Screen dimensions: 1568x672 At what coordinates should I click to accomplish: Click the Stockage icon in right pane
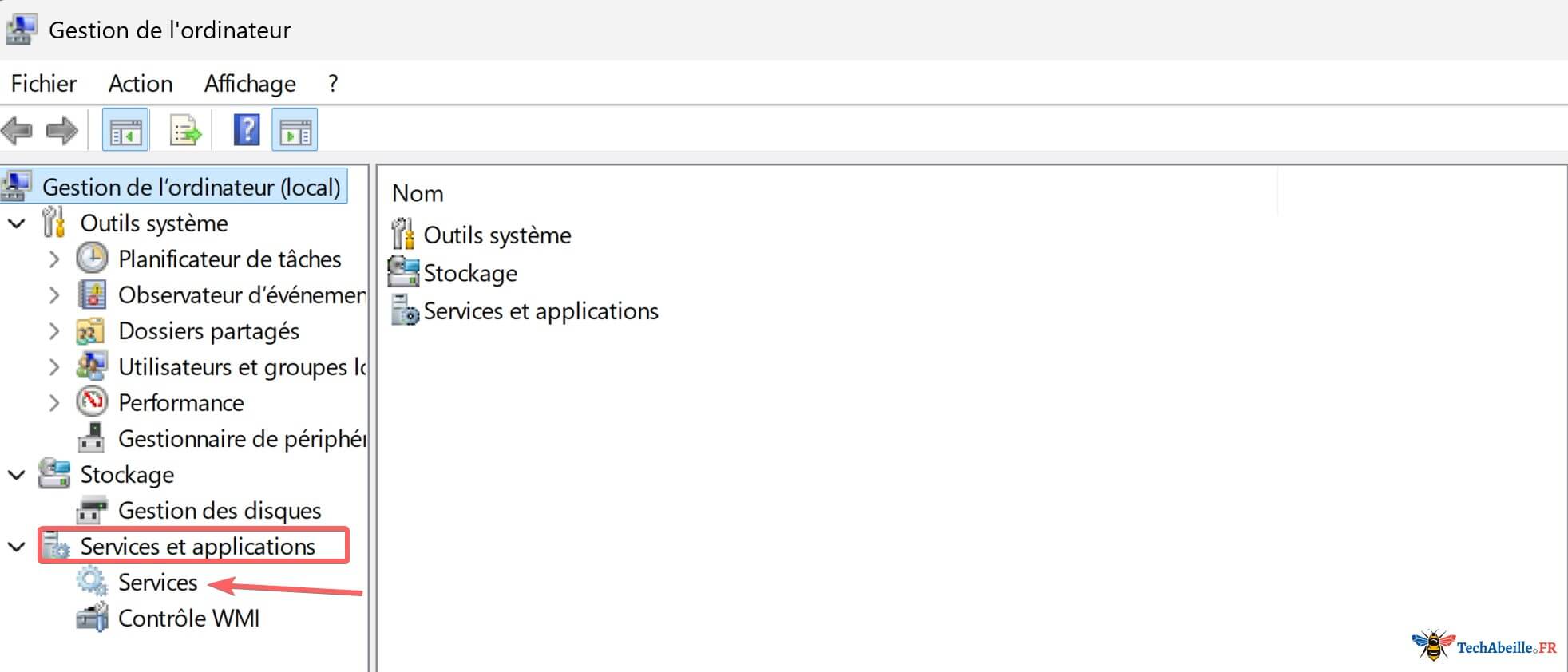403,271
